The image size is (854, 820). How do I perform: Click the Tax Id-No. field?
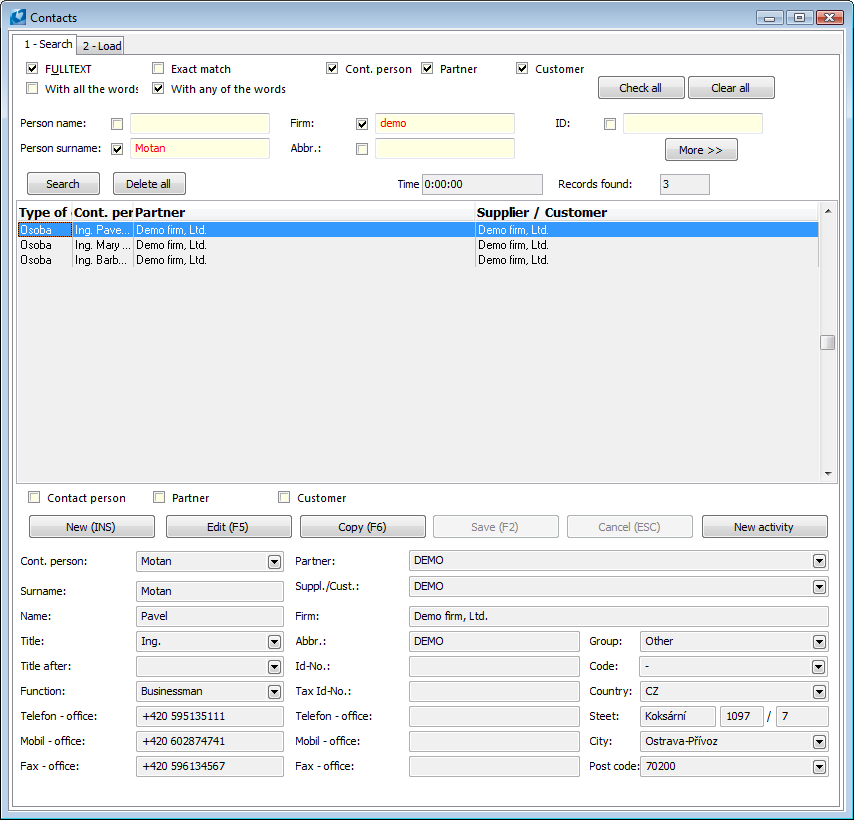[494, 692]
